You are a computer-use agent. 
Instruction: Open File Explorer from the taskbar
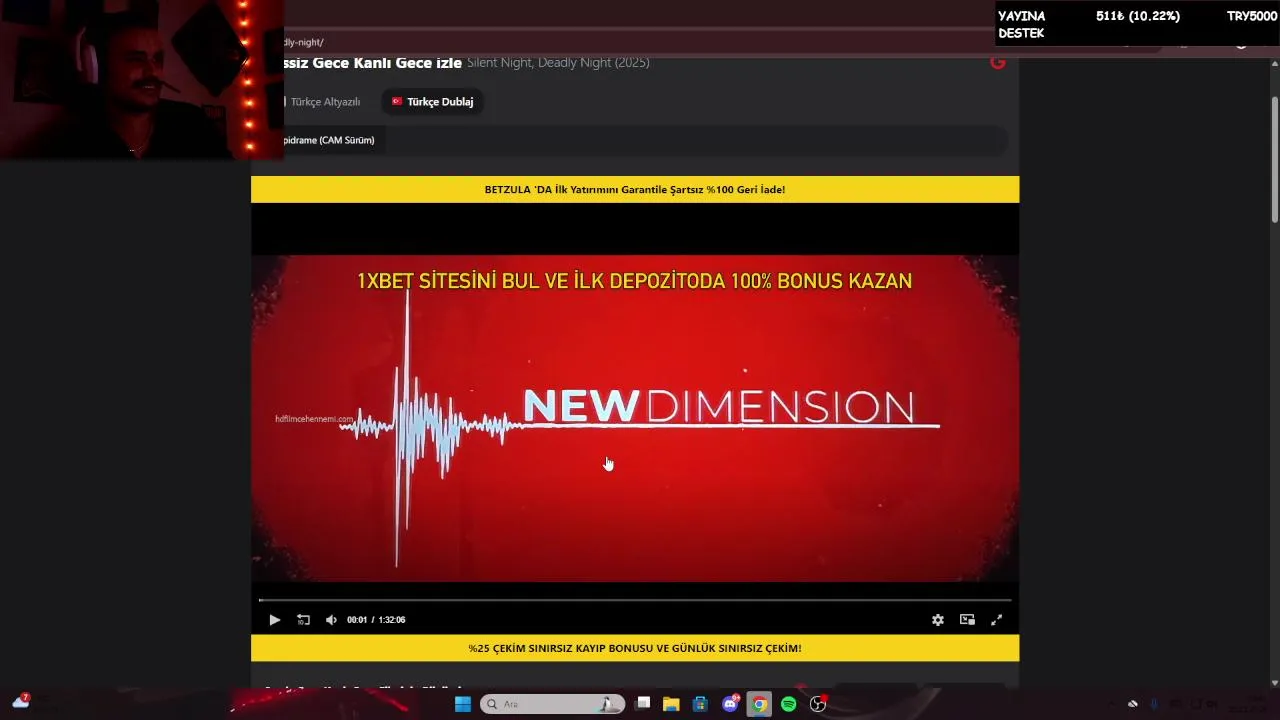point(671,704)
